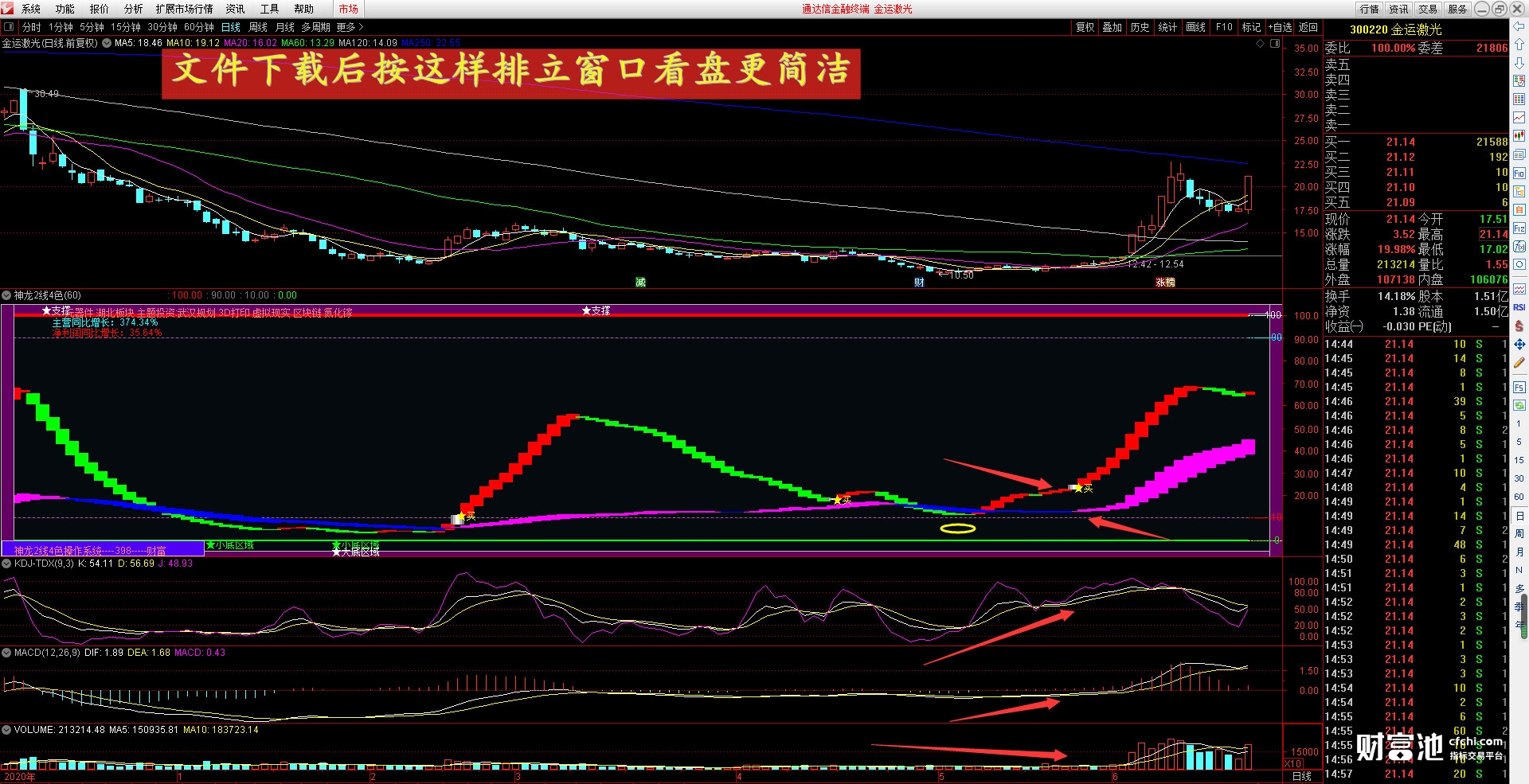This screenshot has height=784, width=1529.
Task: Click the 交易 trade button in title bar
Action: (x=1428, y=9)
